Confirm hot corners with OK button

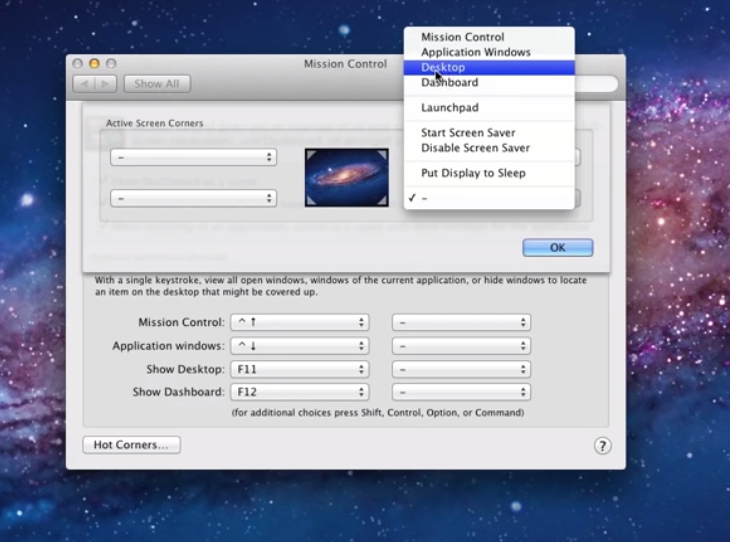pyautogui.click(x=558, y=248)
